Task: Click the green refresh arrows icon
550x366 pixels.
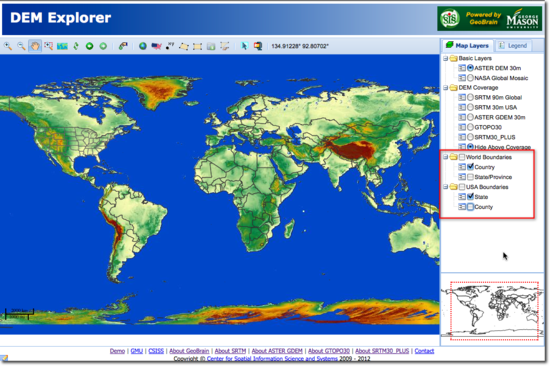Action: coord(76,46)
